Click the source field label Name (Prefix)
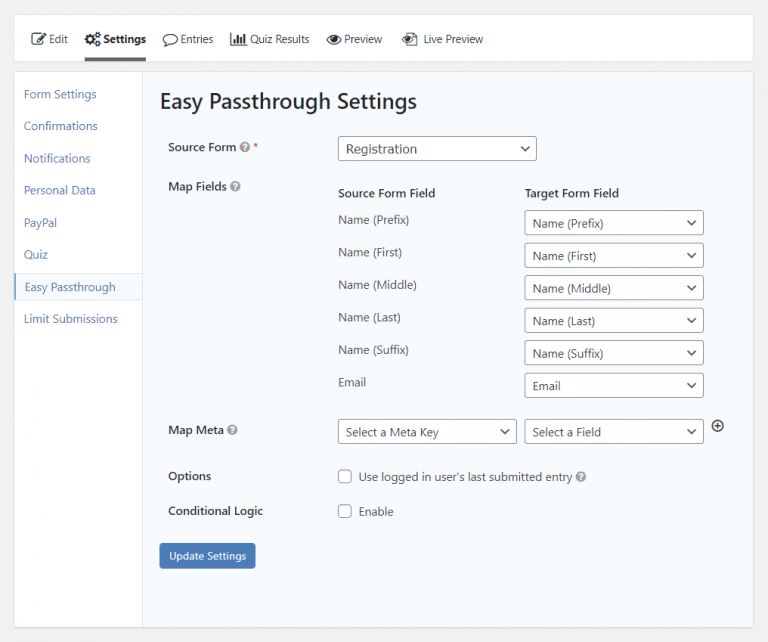The width and height of the screenshot is (768, 642). click(374, 220)
